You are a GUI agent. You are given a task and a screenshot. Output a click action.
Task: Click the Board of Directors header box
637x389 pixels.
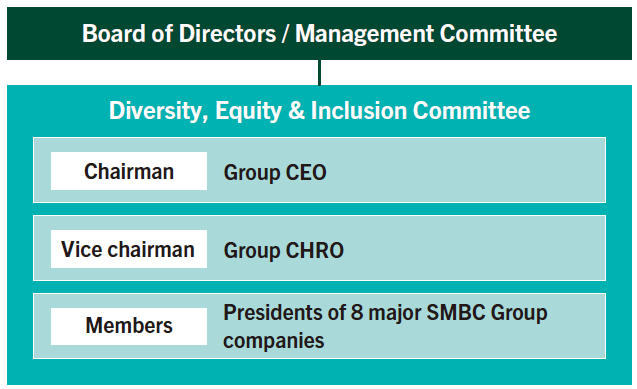coord(319,33)
